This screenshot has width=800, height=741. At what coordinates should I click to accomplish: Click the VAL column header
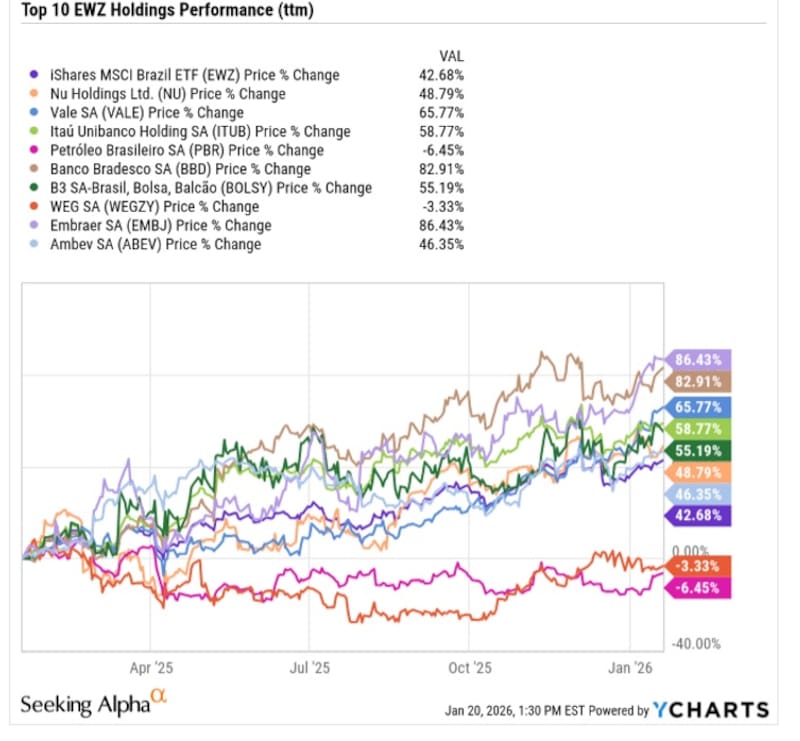pos(451,55)
